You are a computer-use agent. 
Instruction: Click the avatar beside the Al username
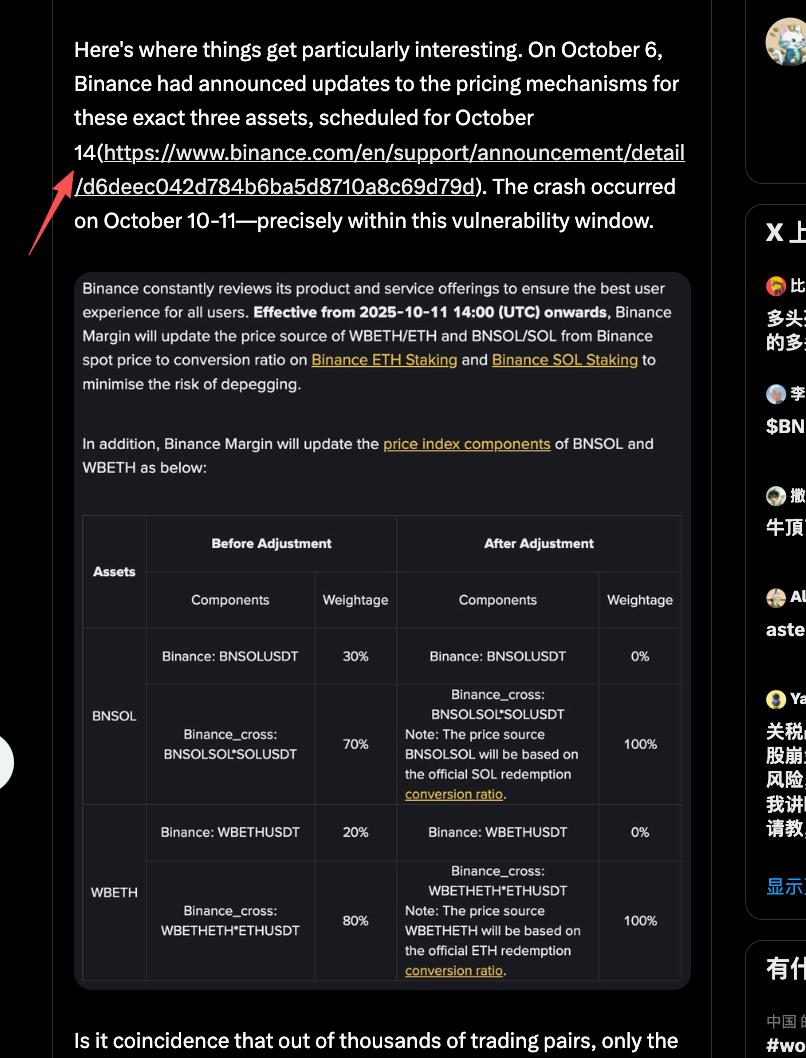point(776,598)
